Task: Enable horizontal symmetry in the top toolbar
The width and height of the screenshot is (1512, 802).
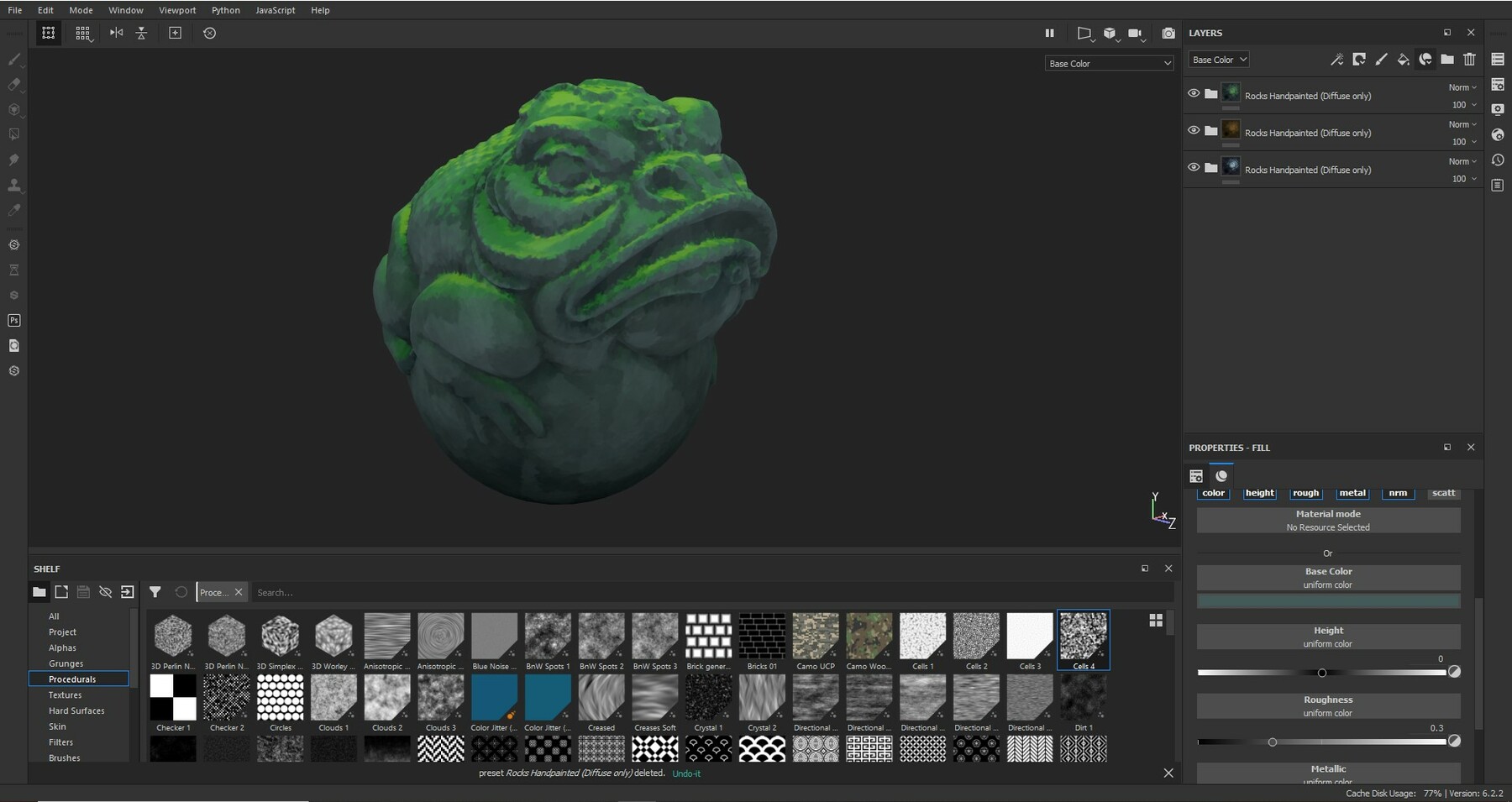Action: (x=116, y=33)
